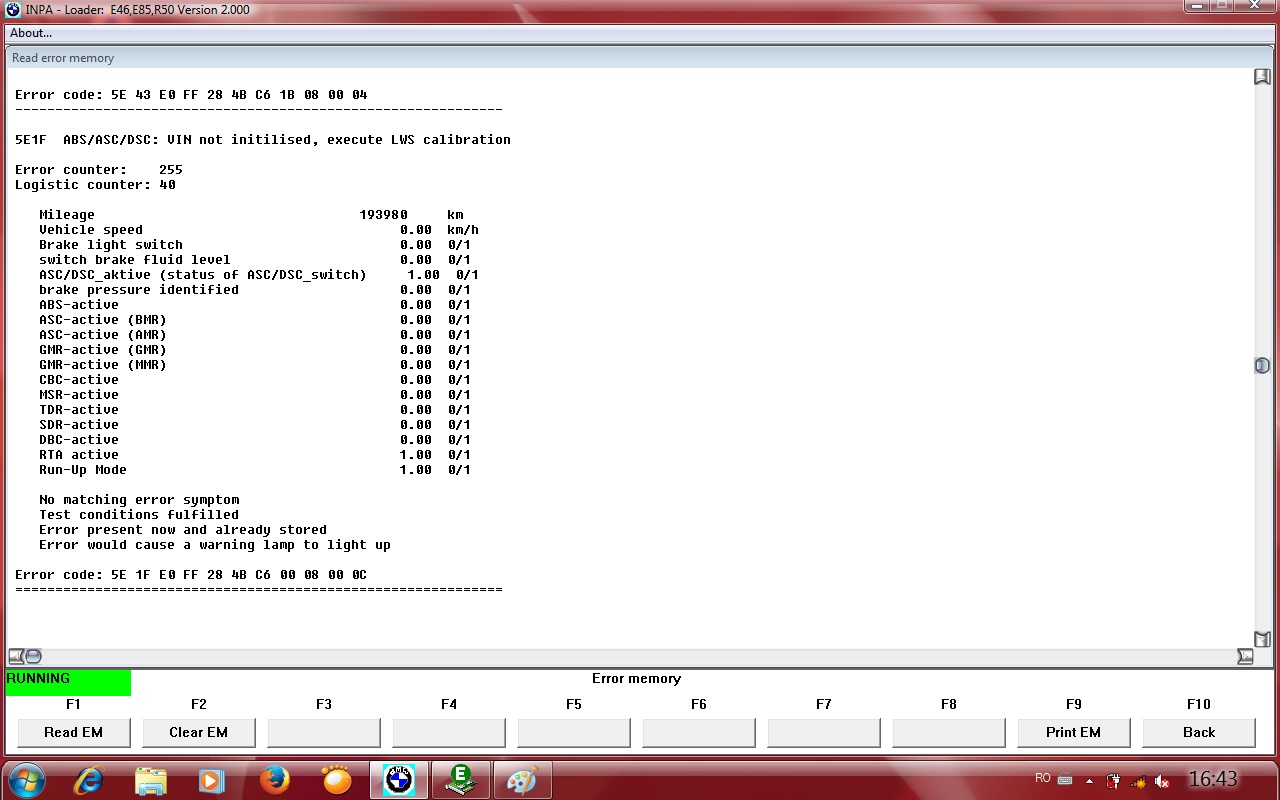
Task: Click 'Error present now and already stored' line
Action: tap(183, 530)
